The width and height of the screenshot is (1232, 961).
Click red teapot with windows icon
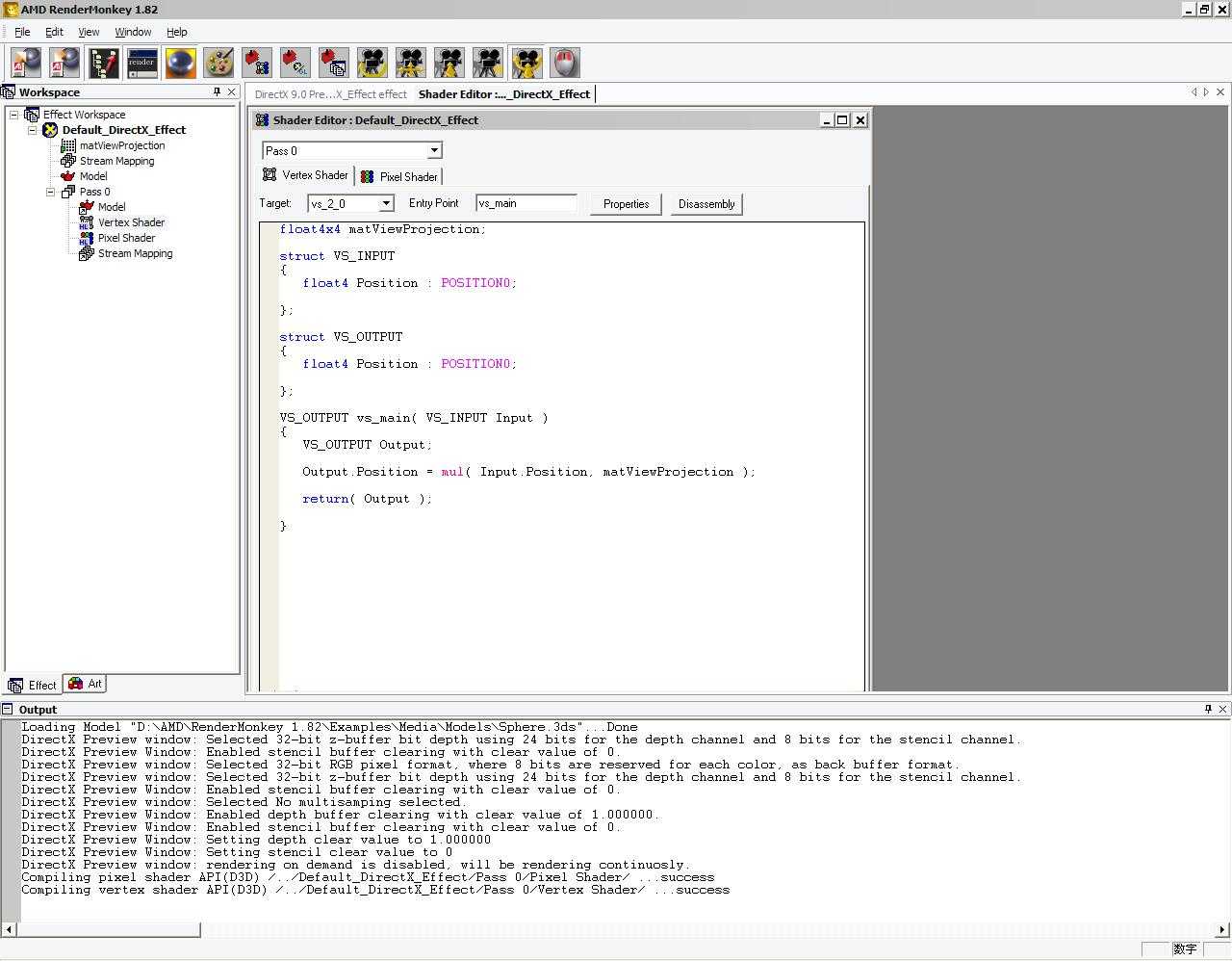(x=334, y=63)
